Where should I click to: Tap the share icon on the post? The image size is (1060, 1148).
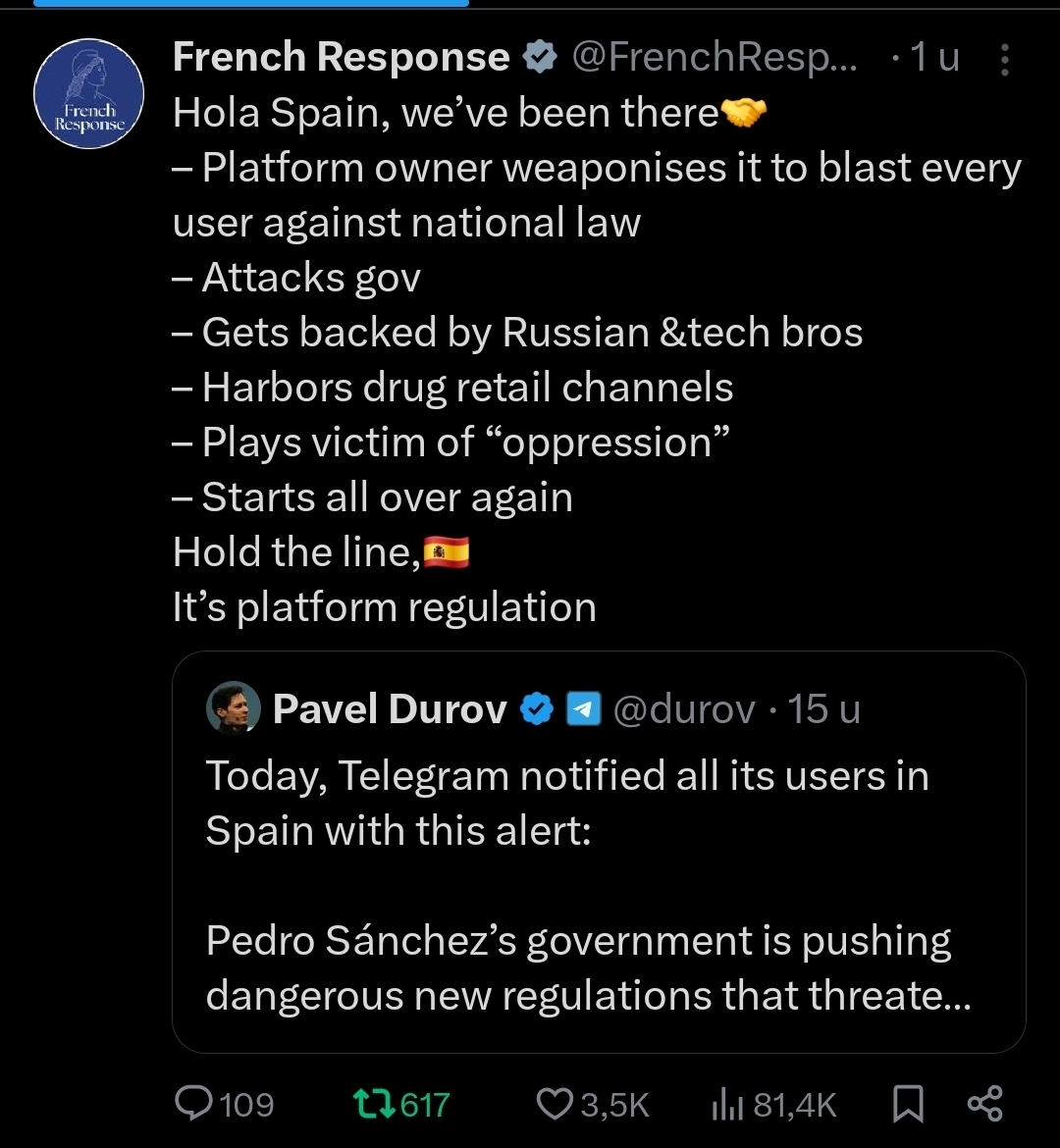click(984, 1105)
